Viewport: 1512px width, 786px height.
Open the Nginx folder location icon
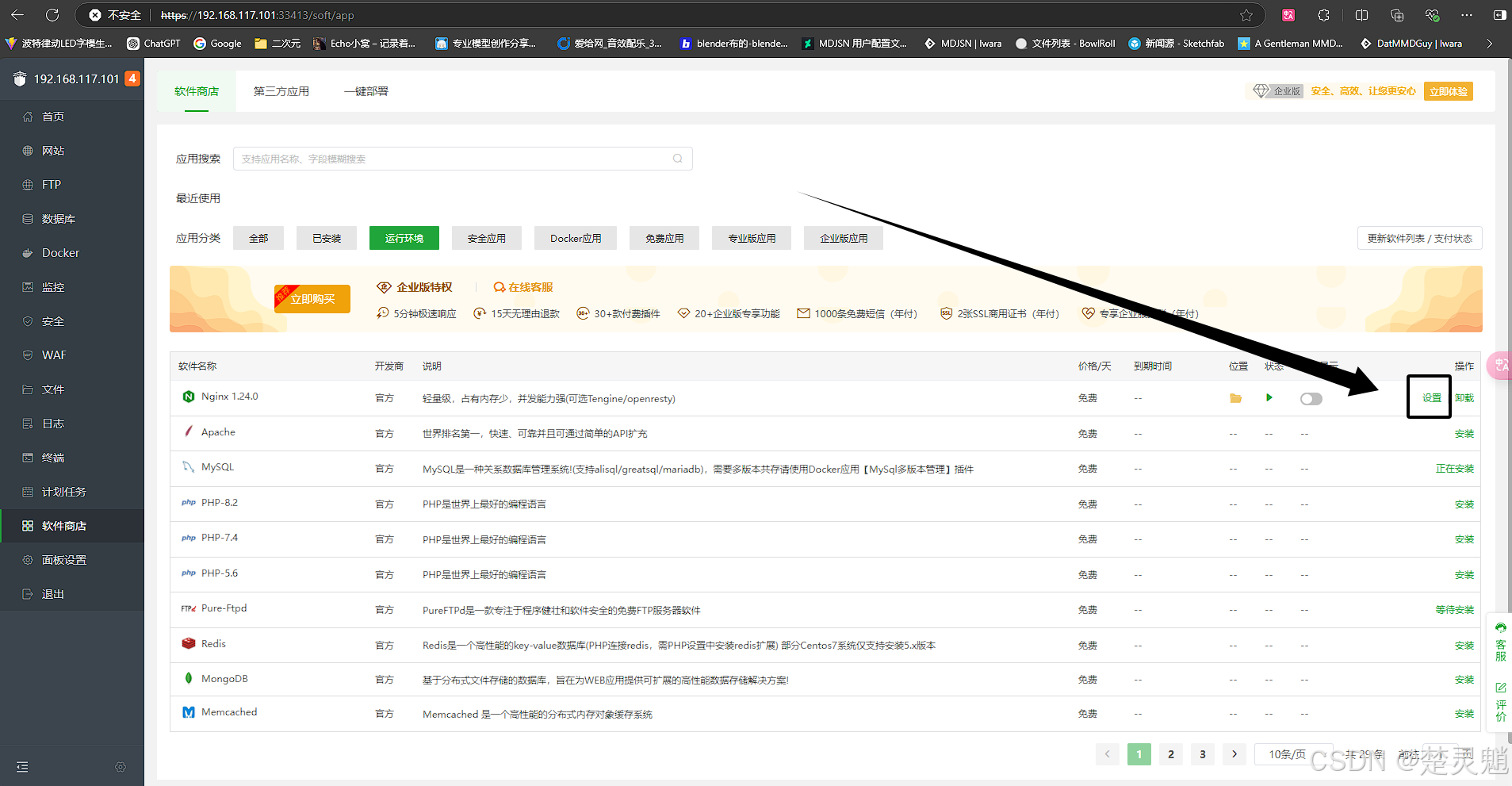point(1235,398)
